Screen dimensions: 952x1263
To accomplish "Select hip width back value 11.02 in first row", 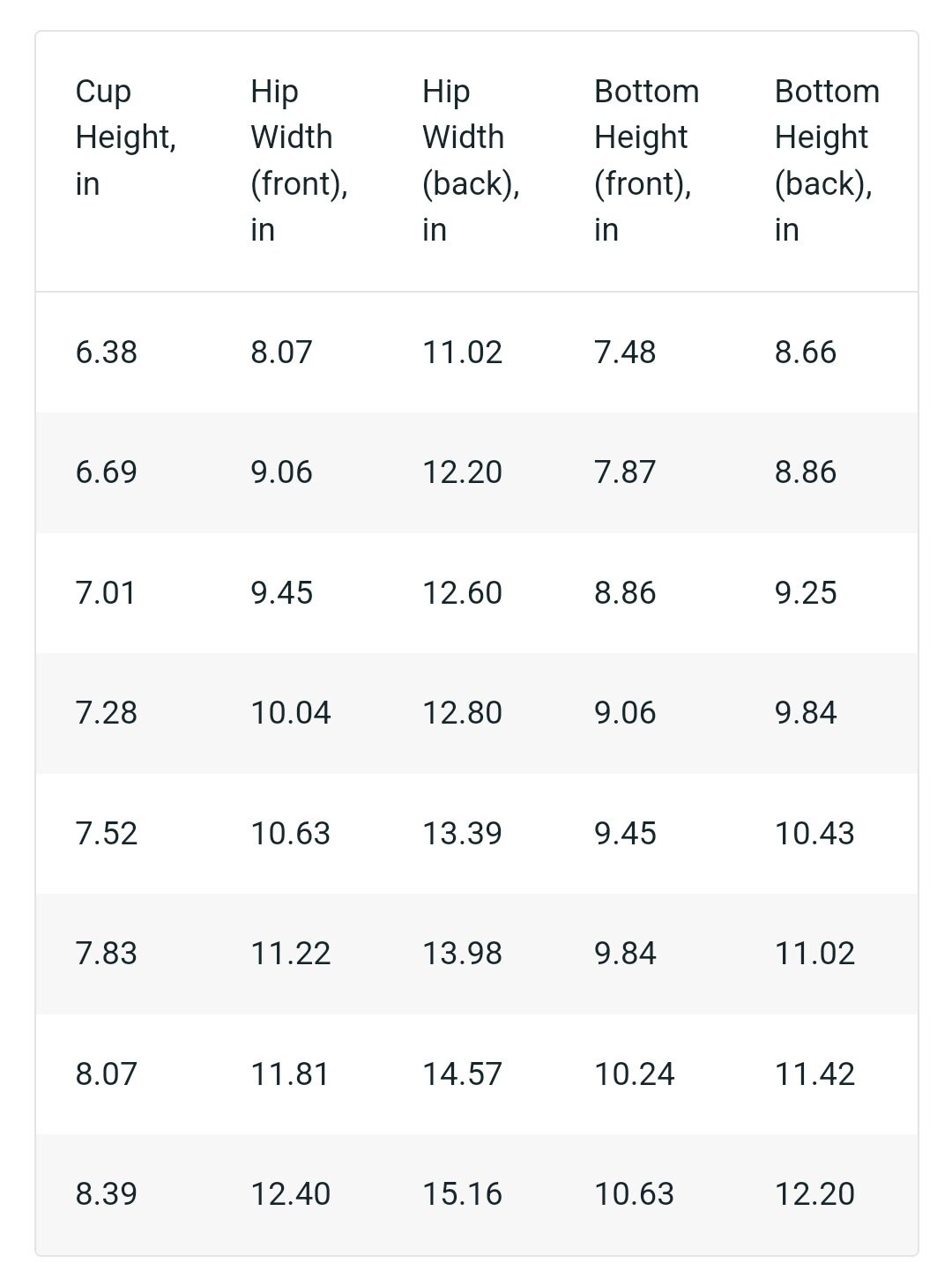I will pos(462,353).
